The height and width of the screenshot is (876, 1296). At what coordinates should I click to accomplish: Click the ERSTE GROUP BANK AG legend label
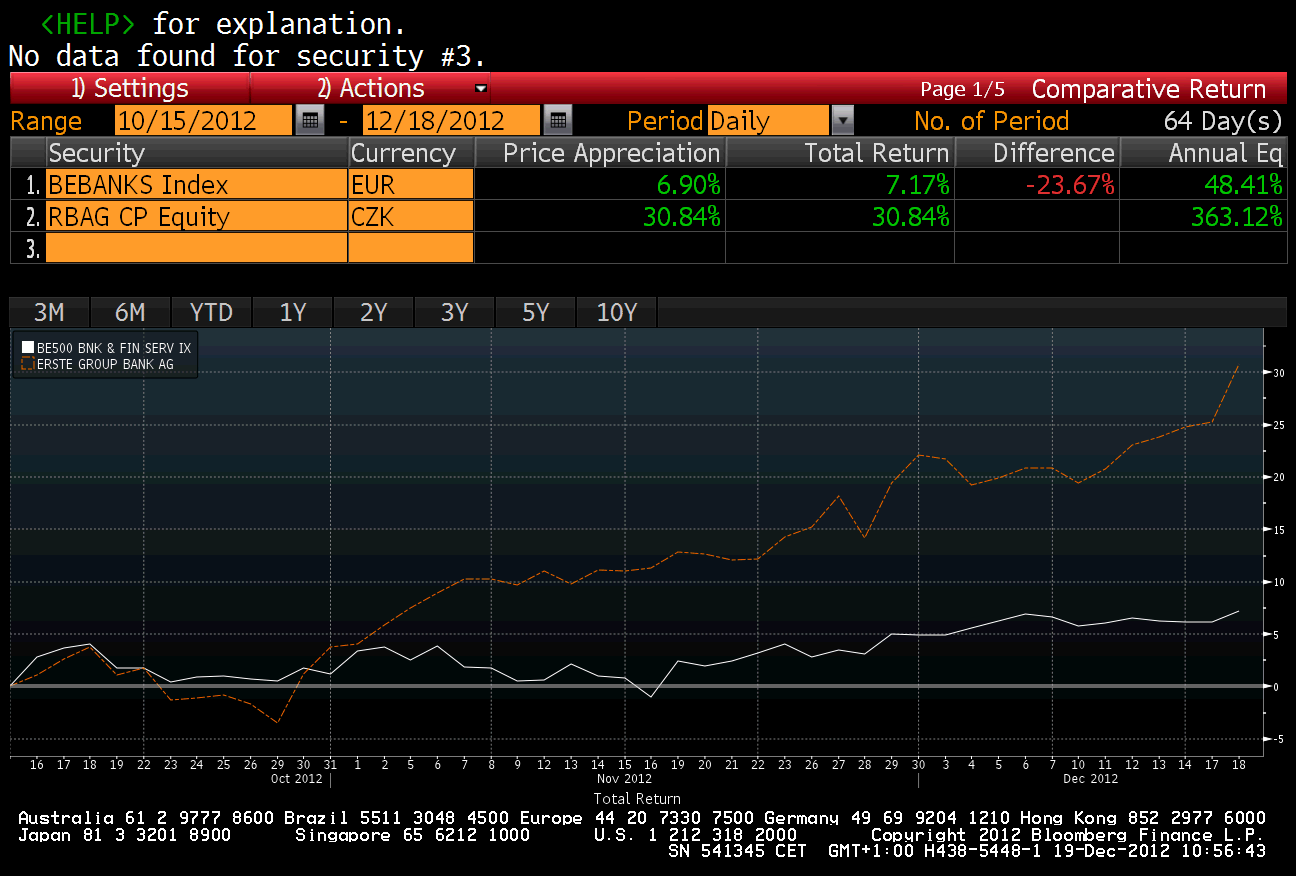(105, 364)
